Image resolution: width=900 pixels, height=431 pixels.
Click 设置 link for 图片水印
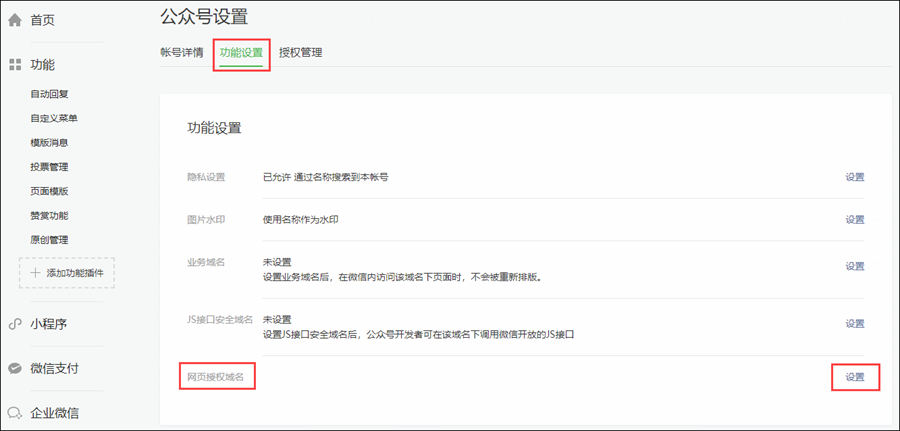(x=854, y=220)
